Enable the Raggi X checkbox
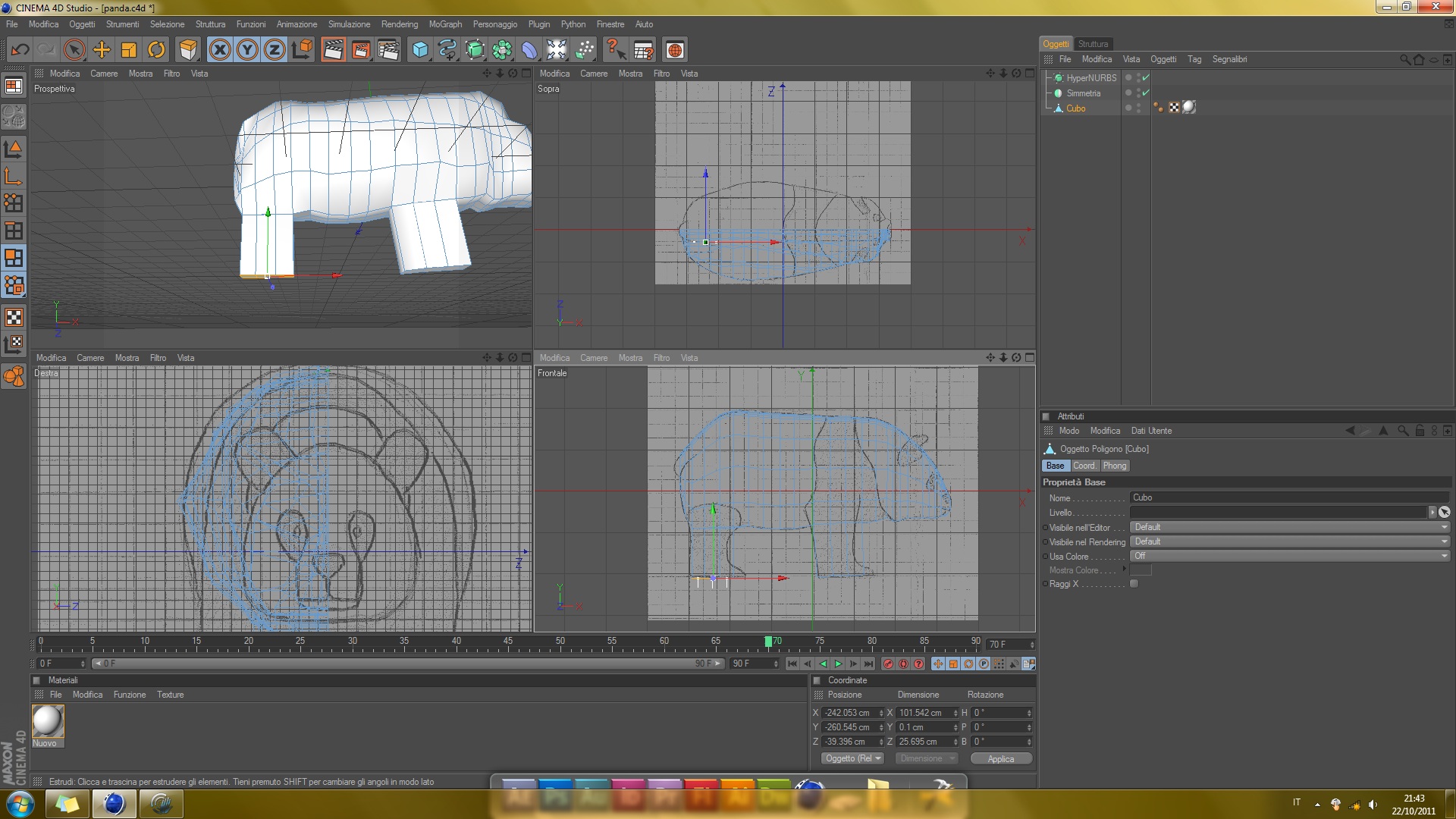Image resolution: width=1456 pixels, height=819 pixels. [x=1134, y=584]
